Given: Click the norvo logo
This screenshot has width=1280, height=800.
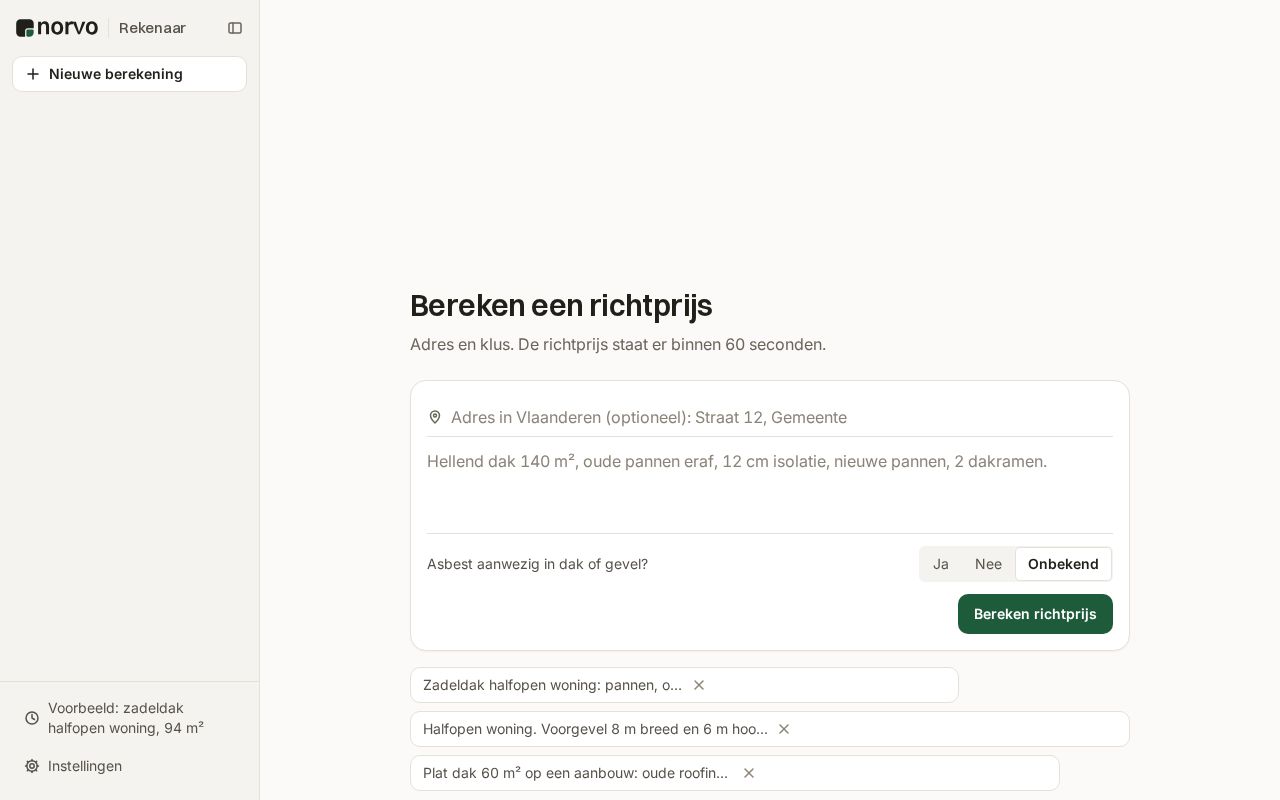Looking at the screenshot, I should click(x=57, y=28).
